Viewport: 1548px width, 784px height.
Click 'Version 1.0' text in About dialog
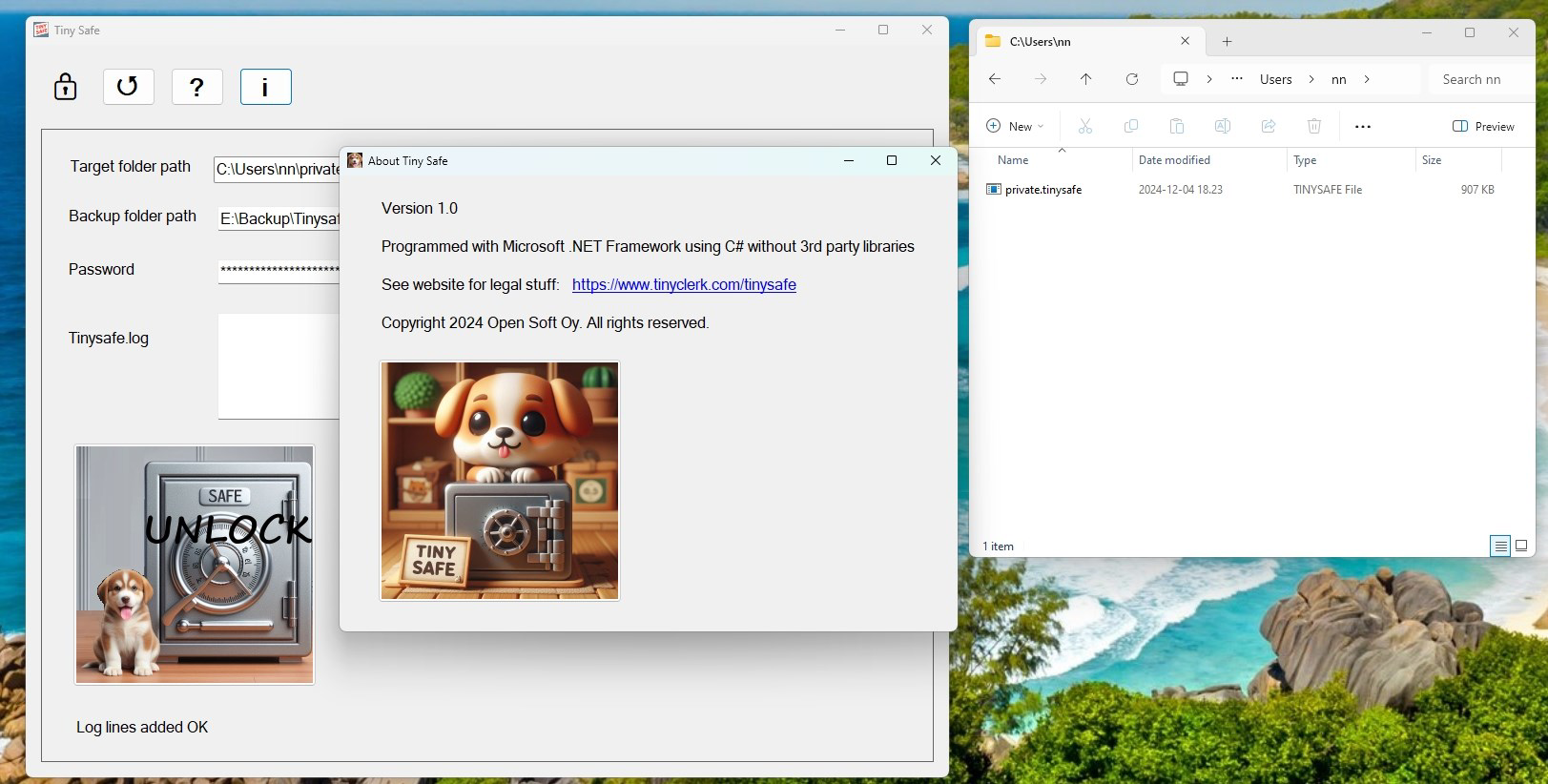tap(420, 208)
